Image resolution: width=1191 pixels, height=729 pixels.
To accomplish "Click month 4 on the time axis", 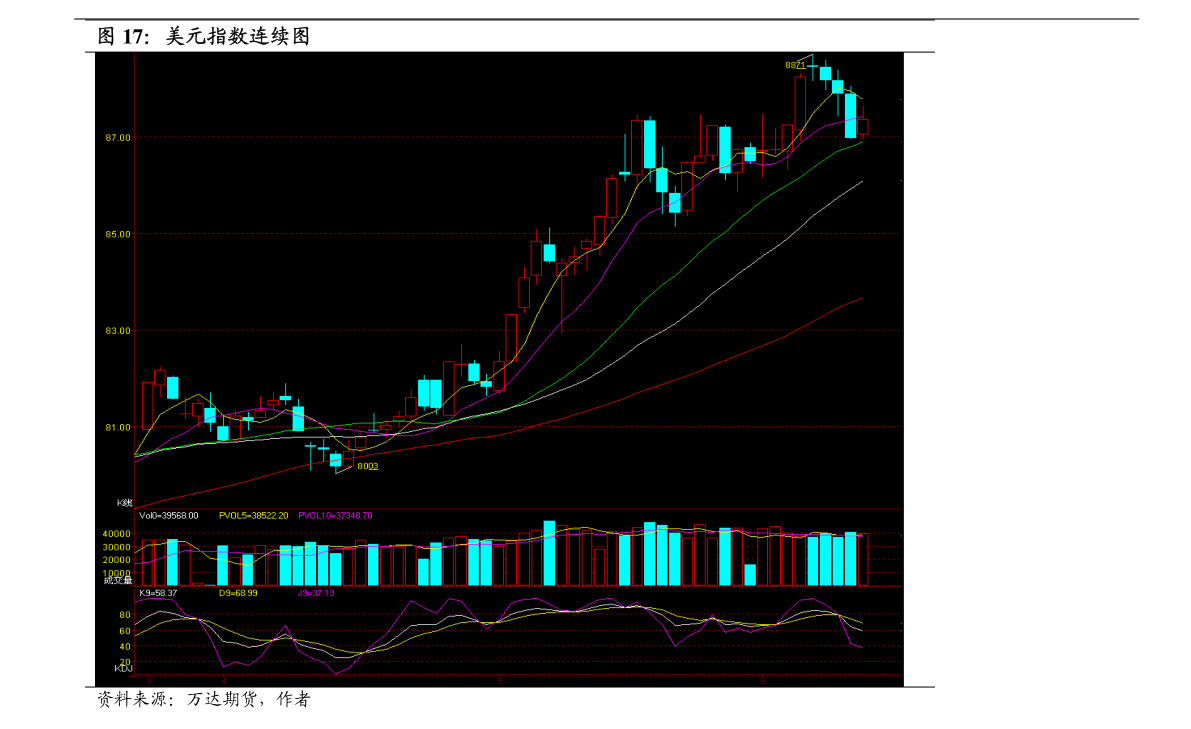I will (x=224, y=682).
